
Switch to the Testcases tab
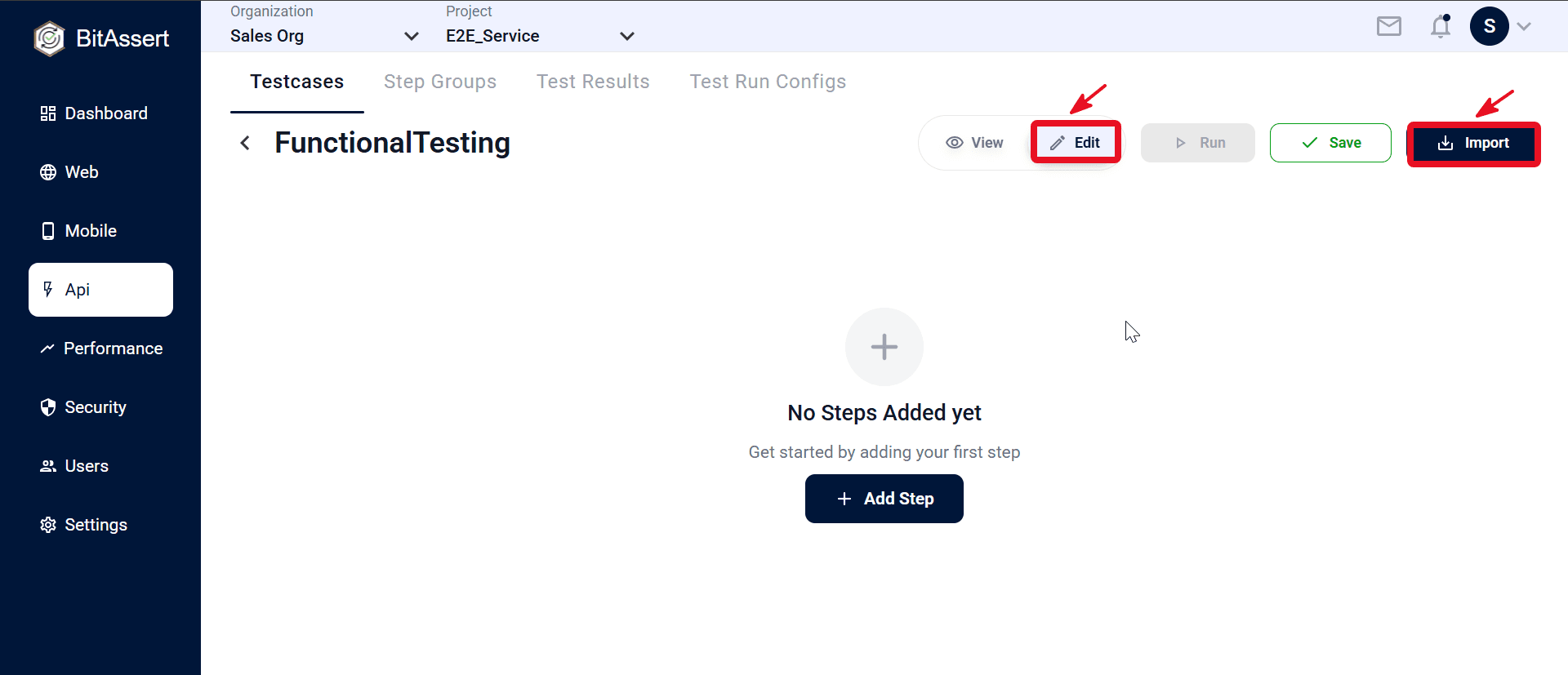pos(297,82)
